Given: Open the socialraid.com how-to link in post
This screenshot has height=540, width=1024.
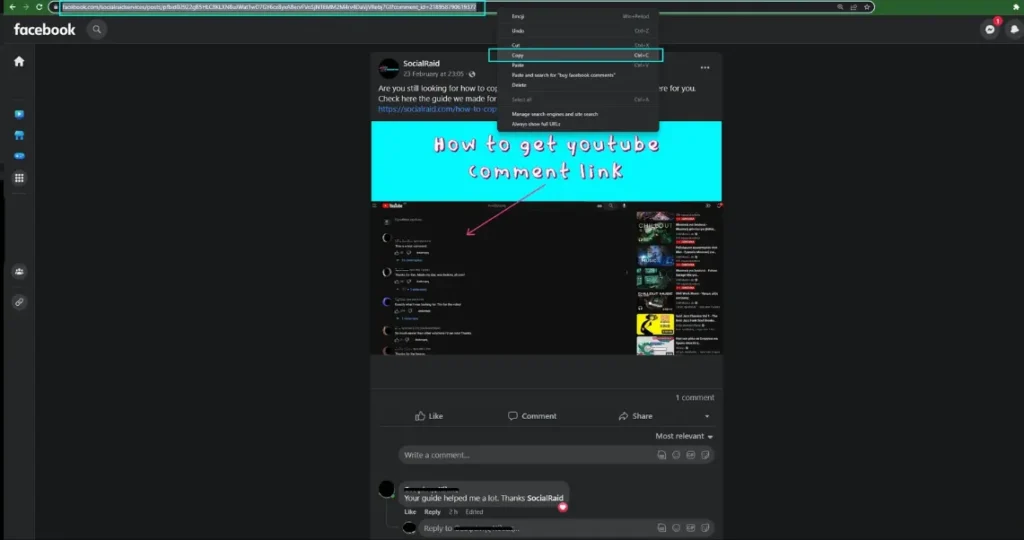Looking at the screenshot, I should (x=438, y=109).
